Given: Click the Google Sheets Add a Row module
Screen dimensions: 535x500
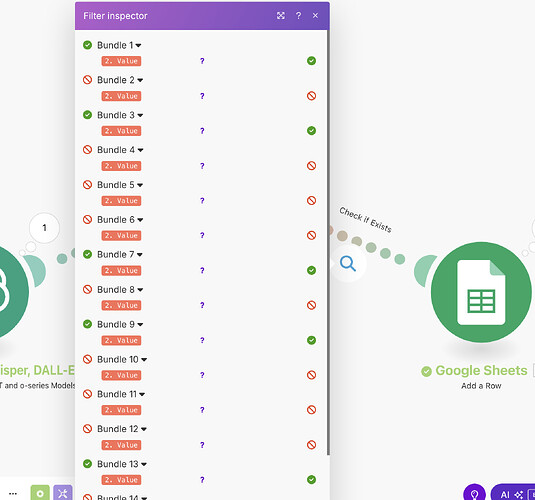Looking at the screenshot, I should coord(481,292).
